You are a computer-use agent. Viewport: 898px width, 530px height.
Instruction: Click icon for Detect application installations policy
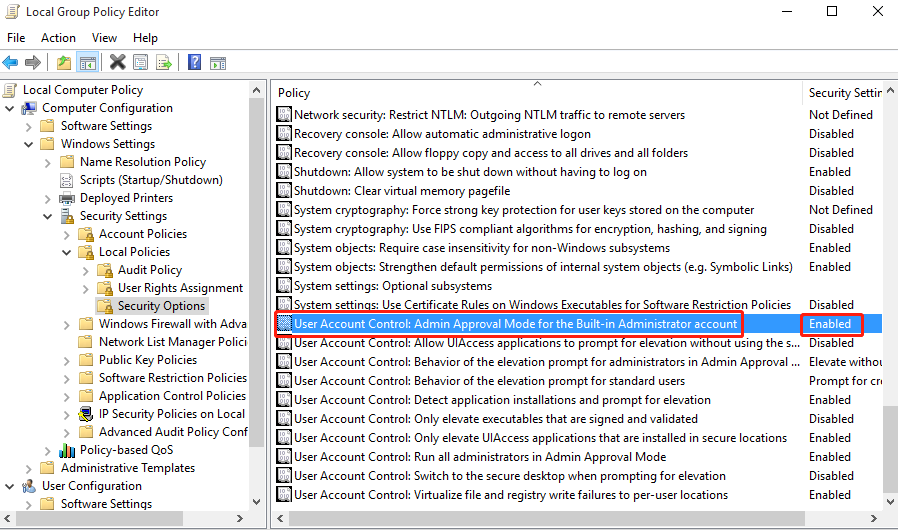tap(283, 399)
